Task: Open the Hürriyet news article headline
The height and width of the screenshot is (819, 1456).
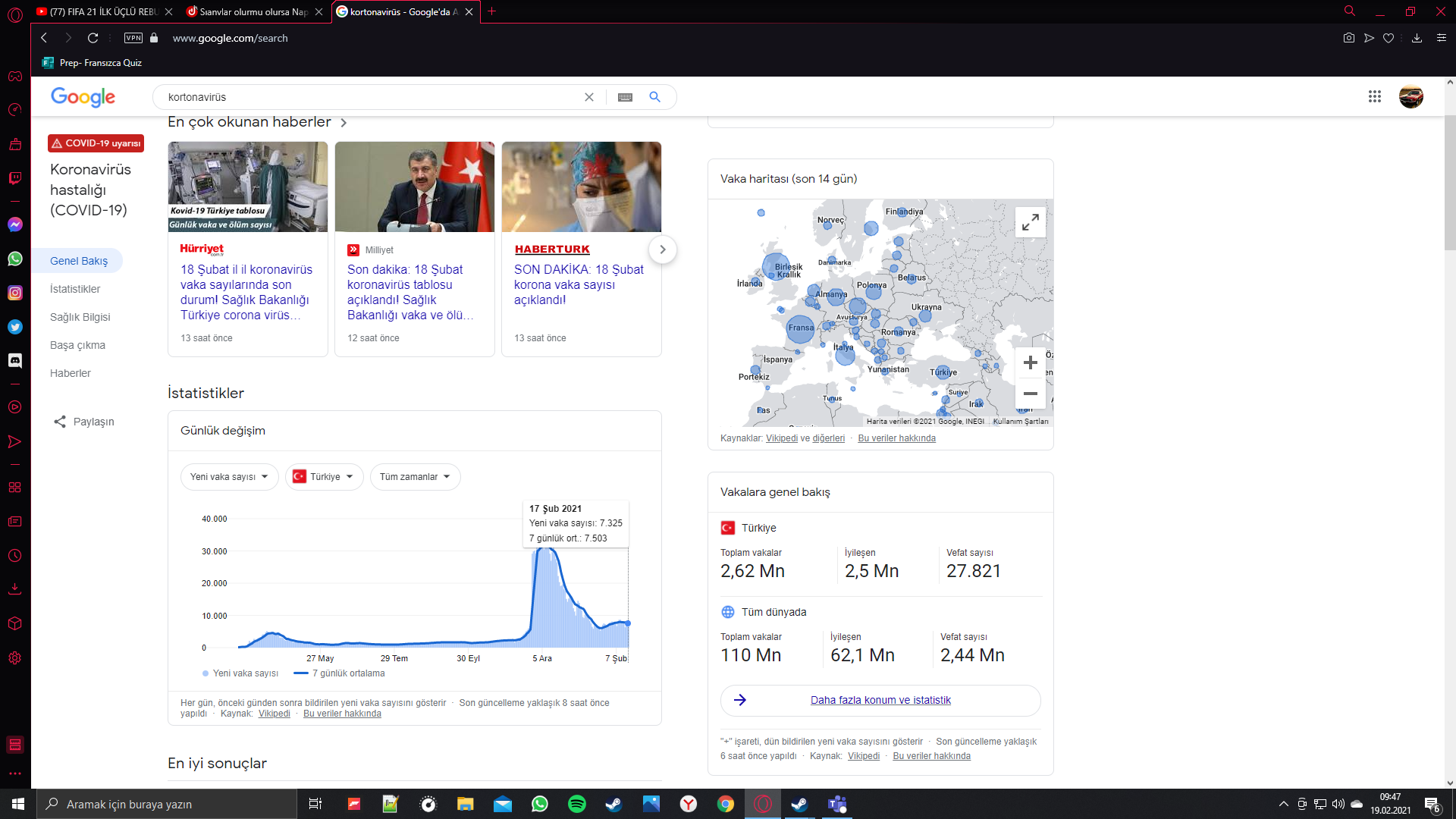Action: coord(246,292)
